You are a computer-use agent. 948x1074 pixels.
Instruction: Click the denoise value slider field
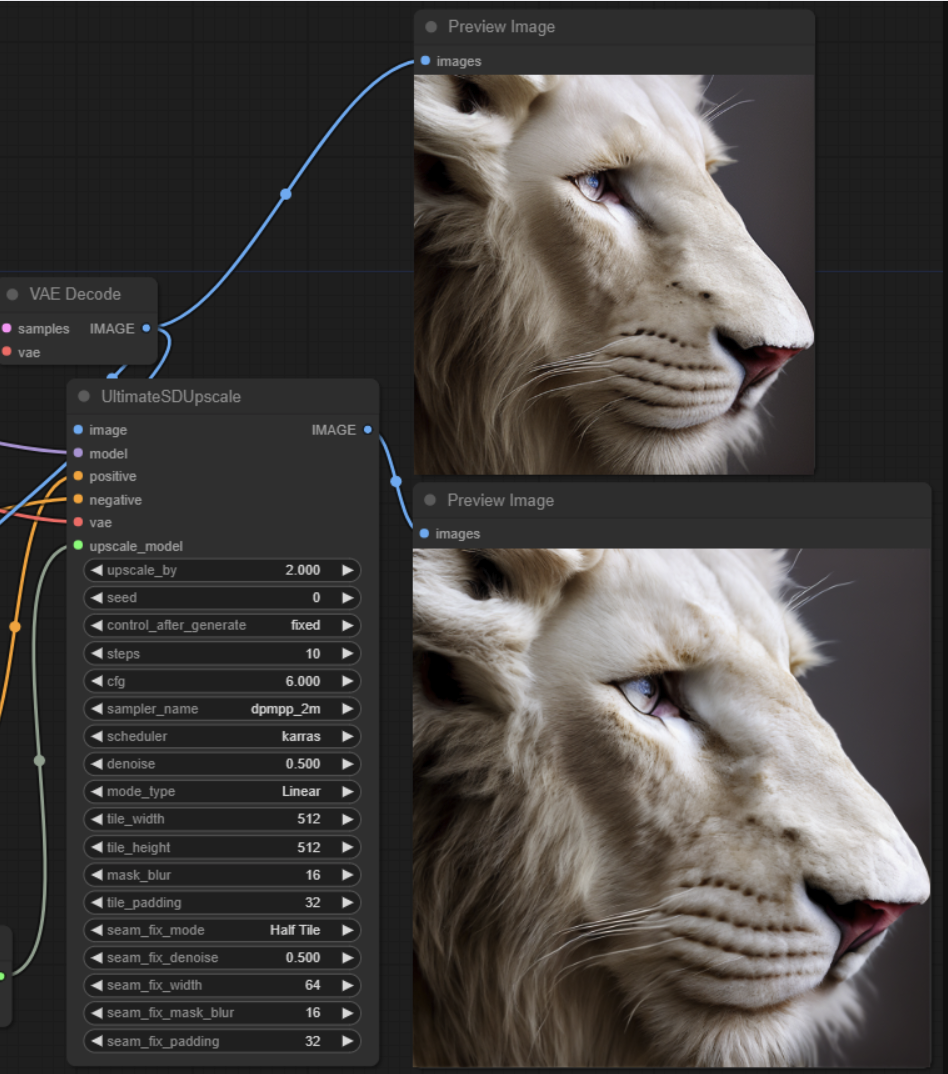pos(222,764)
